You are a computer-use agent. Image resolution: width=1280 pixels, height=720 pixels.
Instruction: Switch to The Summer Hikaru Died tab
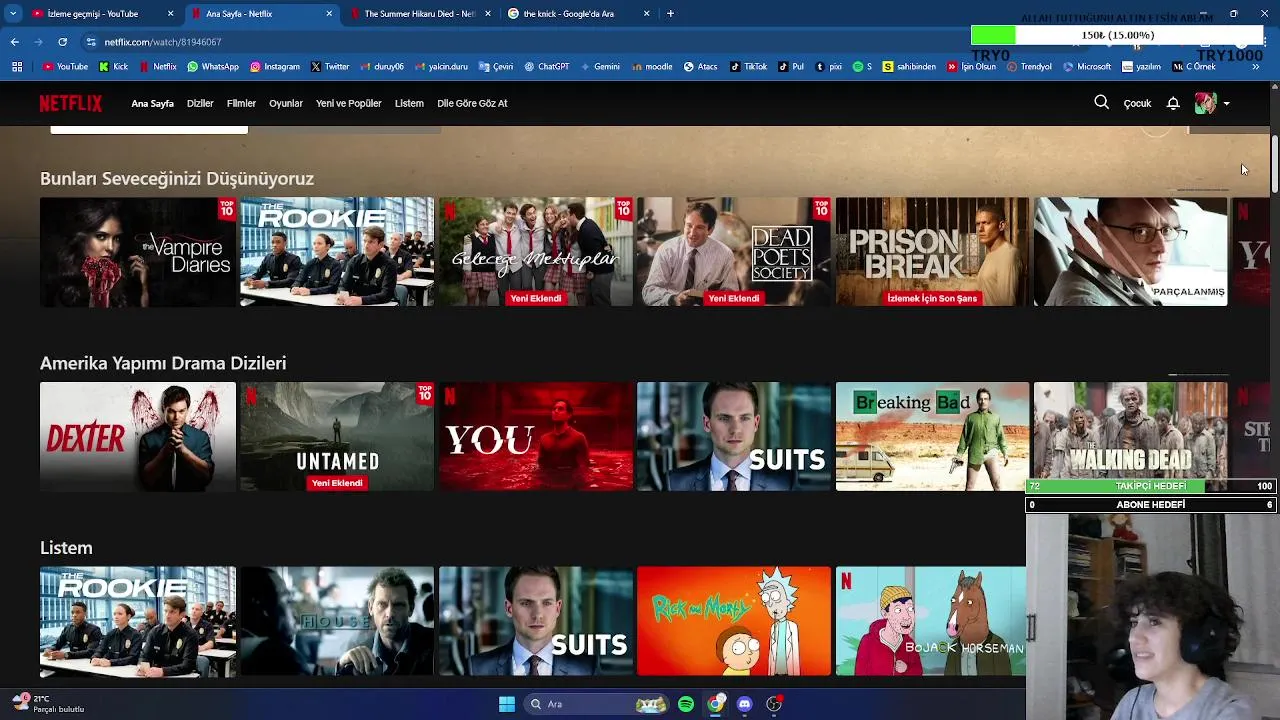click(x=420, y=14)
